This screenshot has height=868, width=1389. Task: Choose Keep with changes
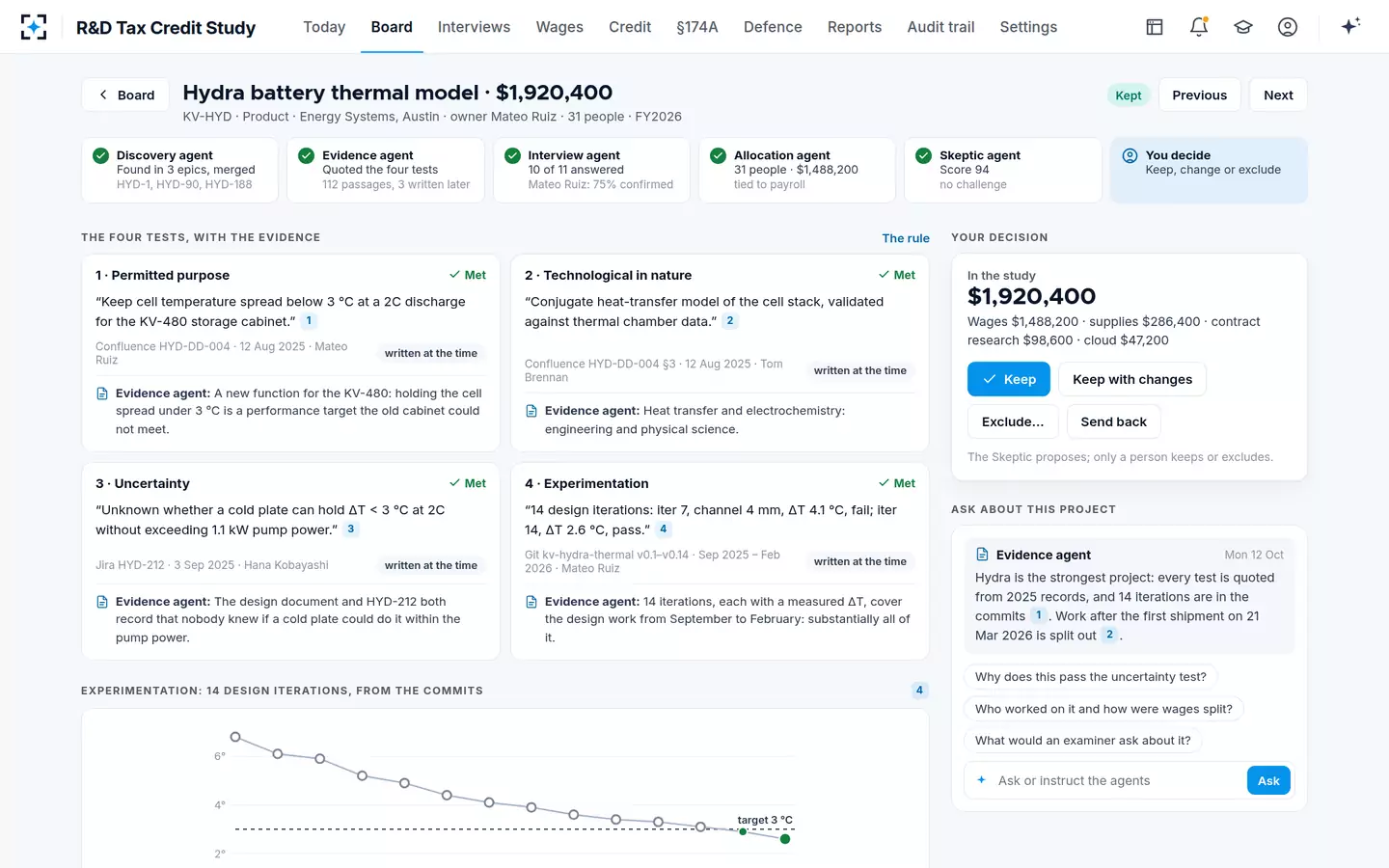[x=1132, y=379]
